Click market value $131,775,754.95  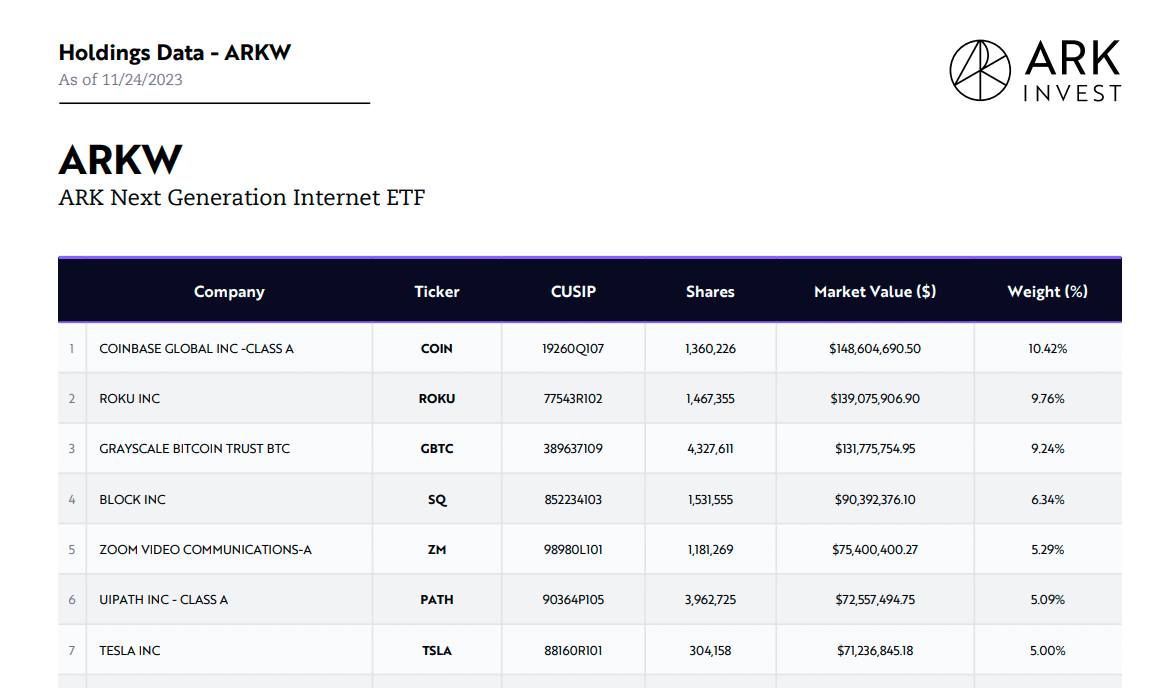tap(875, 449)
